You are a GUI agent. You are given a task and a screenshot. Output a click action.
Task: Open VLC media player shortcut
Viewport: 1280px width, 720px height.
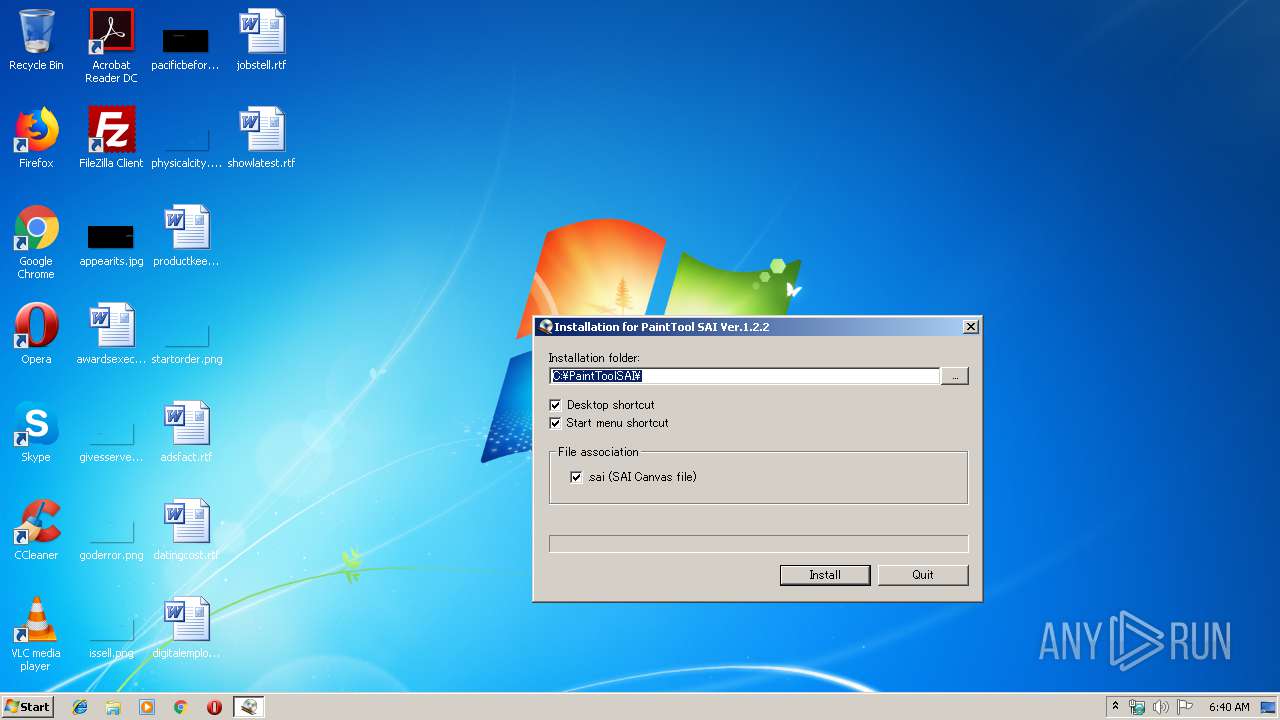36,634
